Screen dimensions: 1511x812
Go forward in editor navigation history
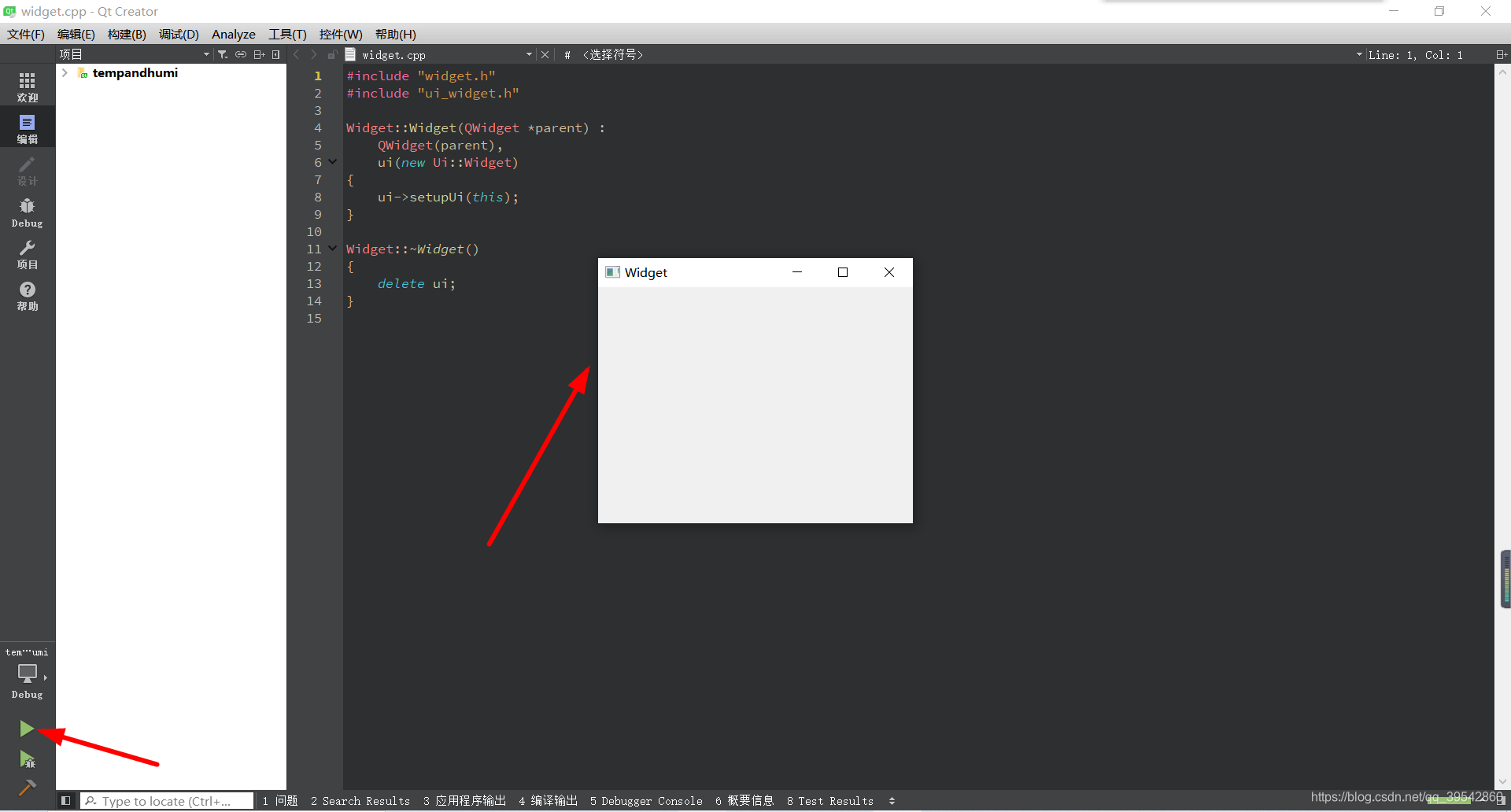pos(313,54)
